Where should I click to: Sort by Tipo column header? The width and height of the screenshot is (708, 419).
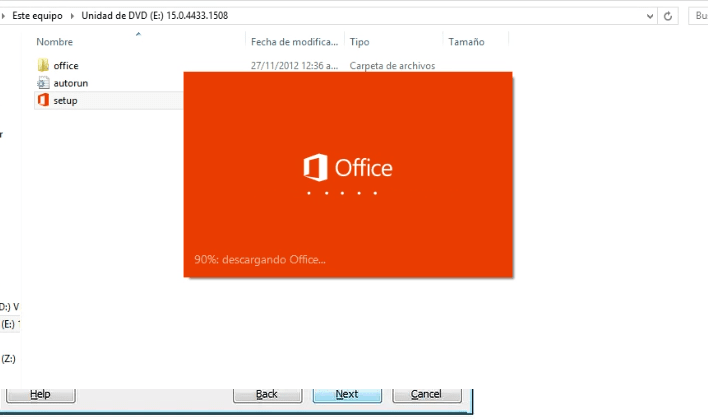tap(359, 42)
